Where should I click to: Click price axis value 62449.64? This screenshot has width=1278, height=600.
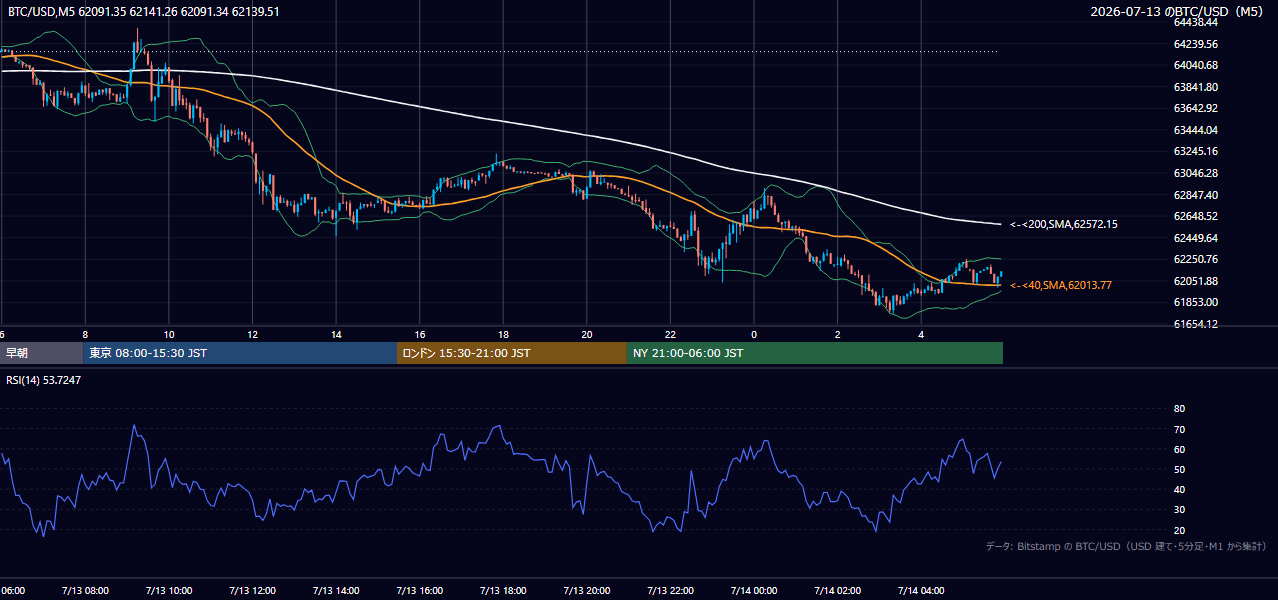click(x=1195, y=238)
